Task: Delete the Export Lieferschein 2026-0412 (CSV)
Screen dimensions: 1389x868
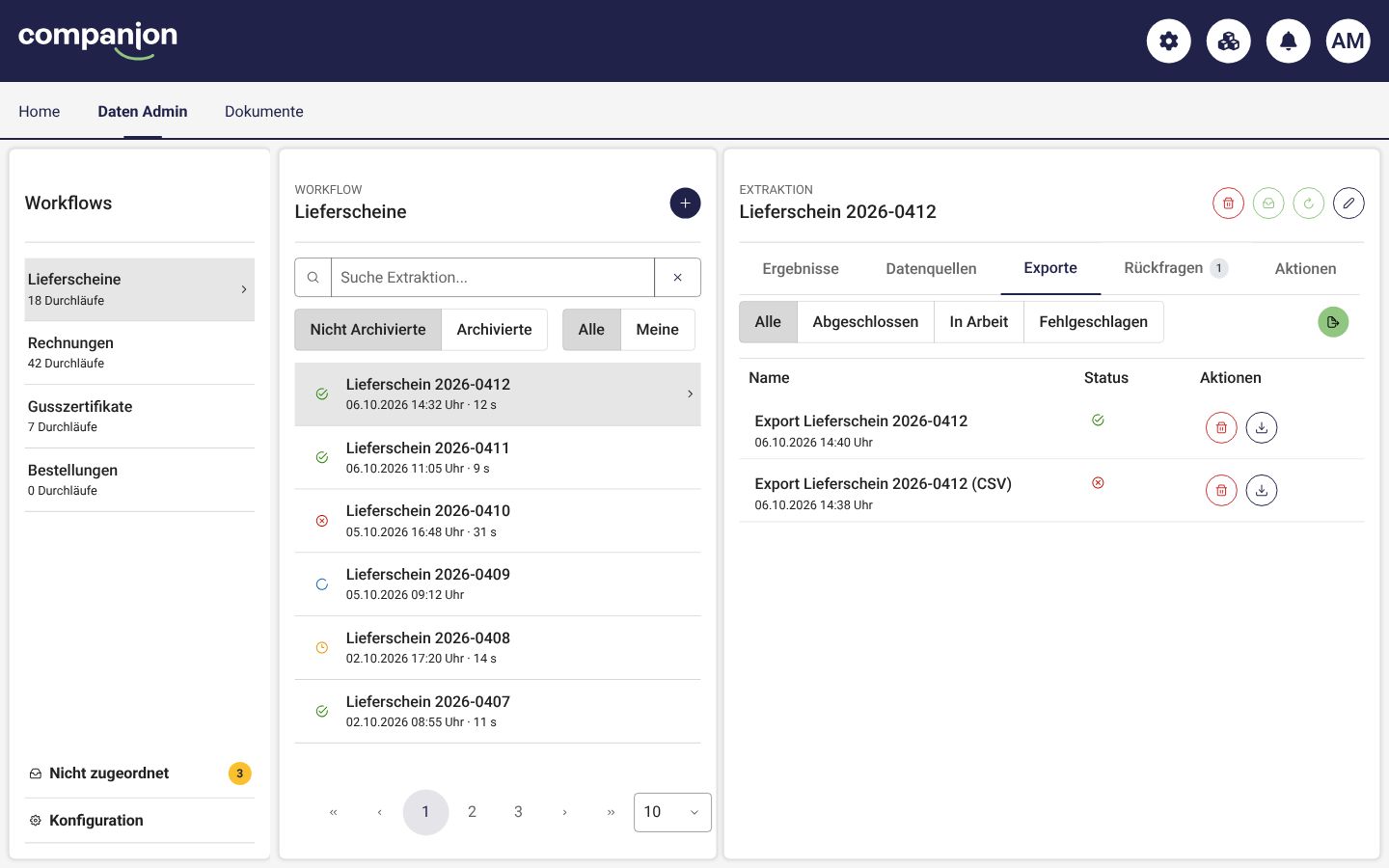Action: (x=1221, y=490)
